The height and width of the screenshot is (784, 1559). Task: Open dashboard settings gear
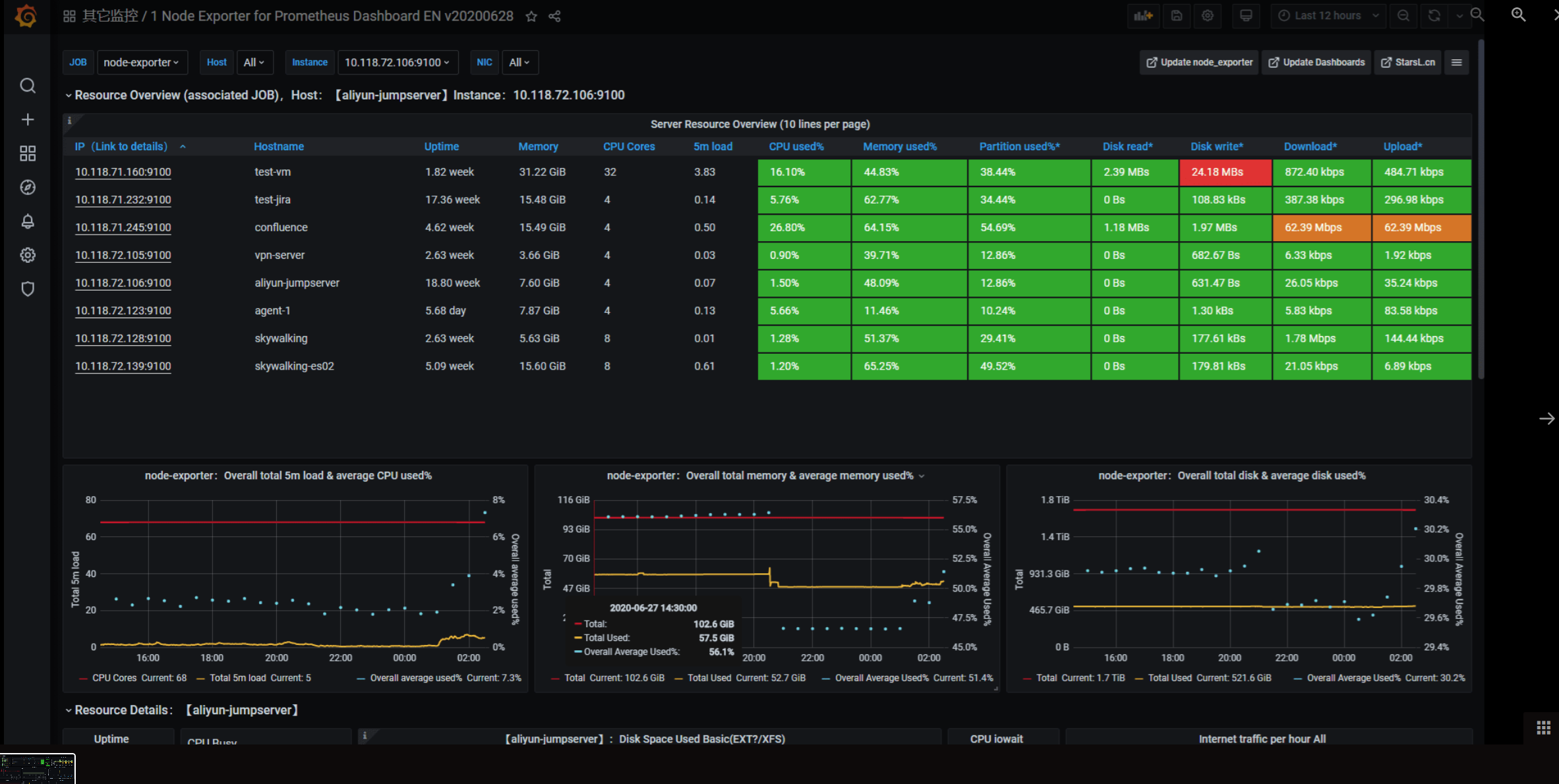point(1208,16)
